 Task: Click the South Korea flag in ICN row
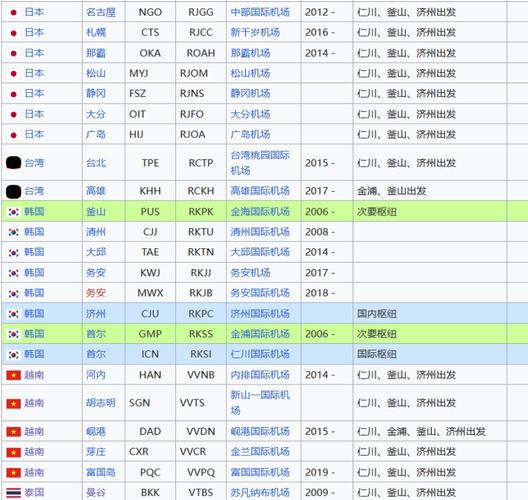coord(13,354)
